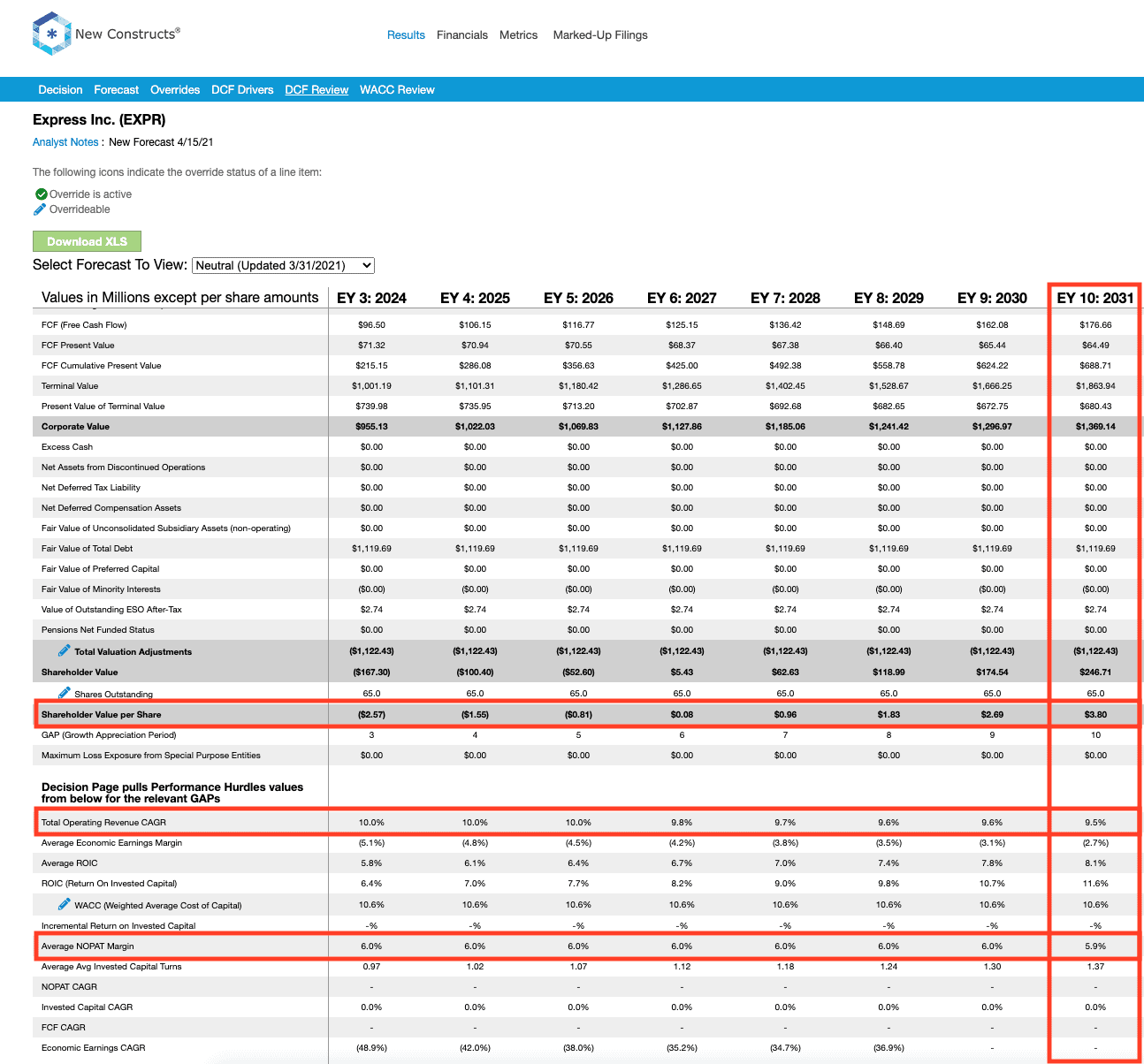Click 1.37 Invested Capital Turns cell
This screenshot has width=1144, height=1064.
[1095, 967]
